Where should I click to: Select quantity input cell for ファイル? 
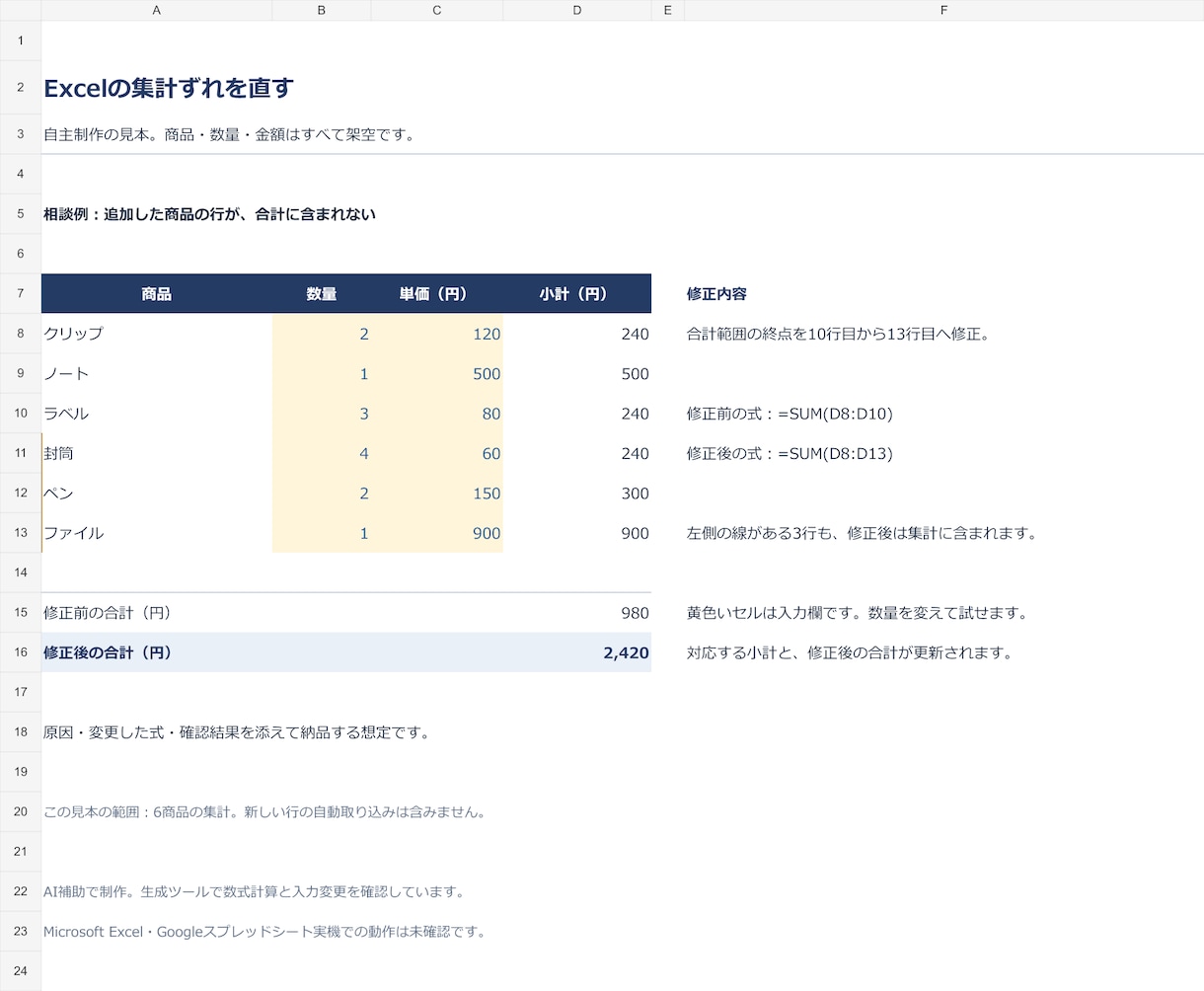click(x=322, y=533)
